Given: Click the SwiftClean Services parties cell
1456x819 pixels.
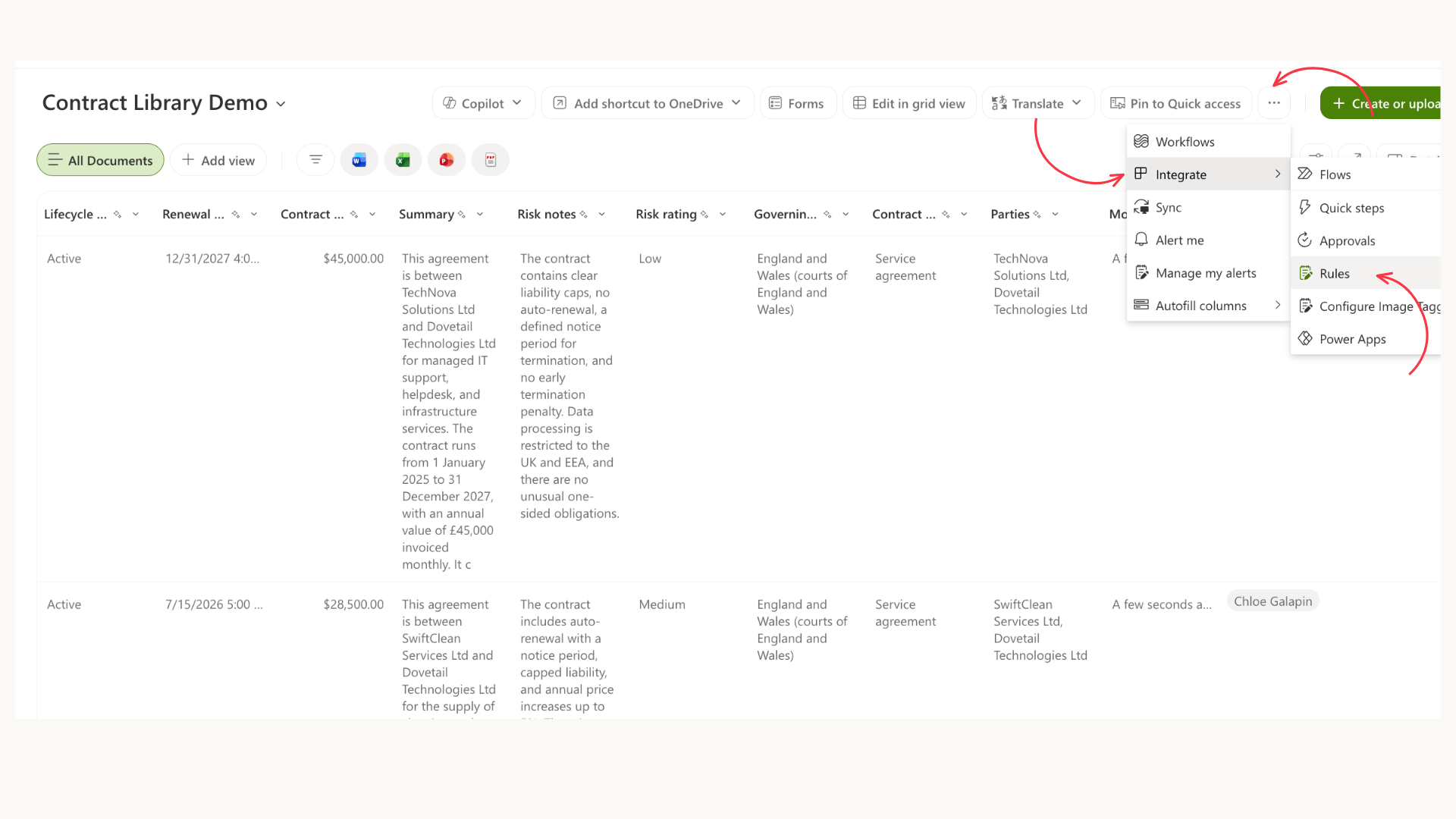Looking at the screenshot, I should [x=1040, y=629].
